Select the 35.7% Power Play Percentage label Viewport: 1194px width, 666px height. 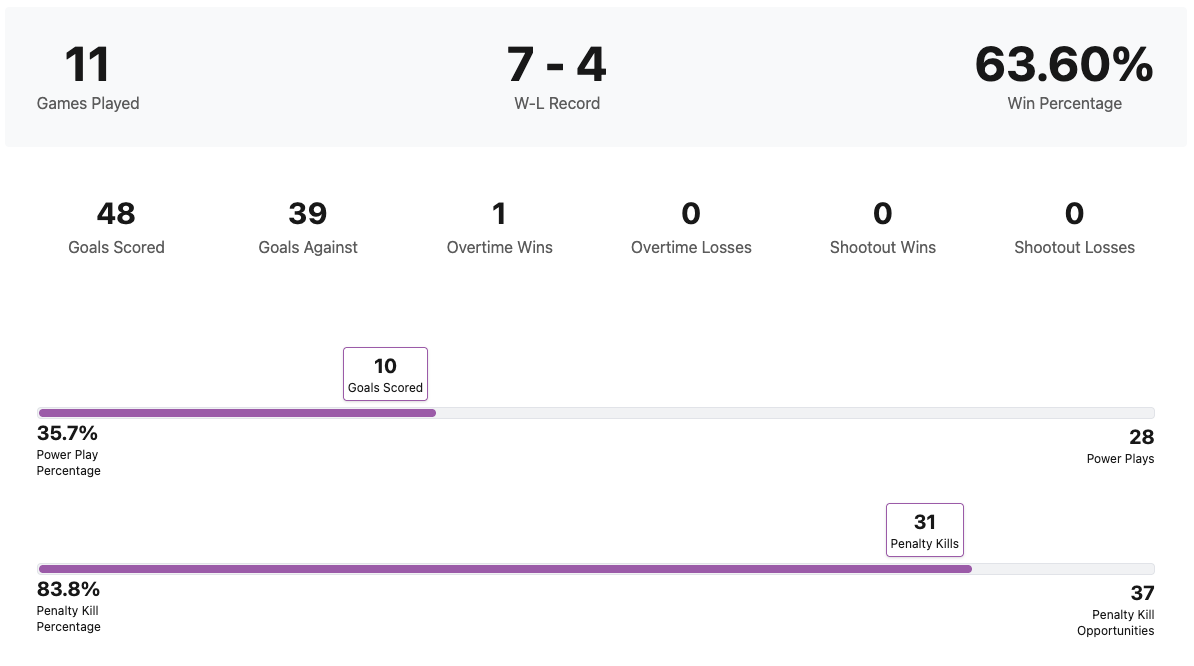tap(68, 434)
